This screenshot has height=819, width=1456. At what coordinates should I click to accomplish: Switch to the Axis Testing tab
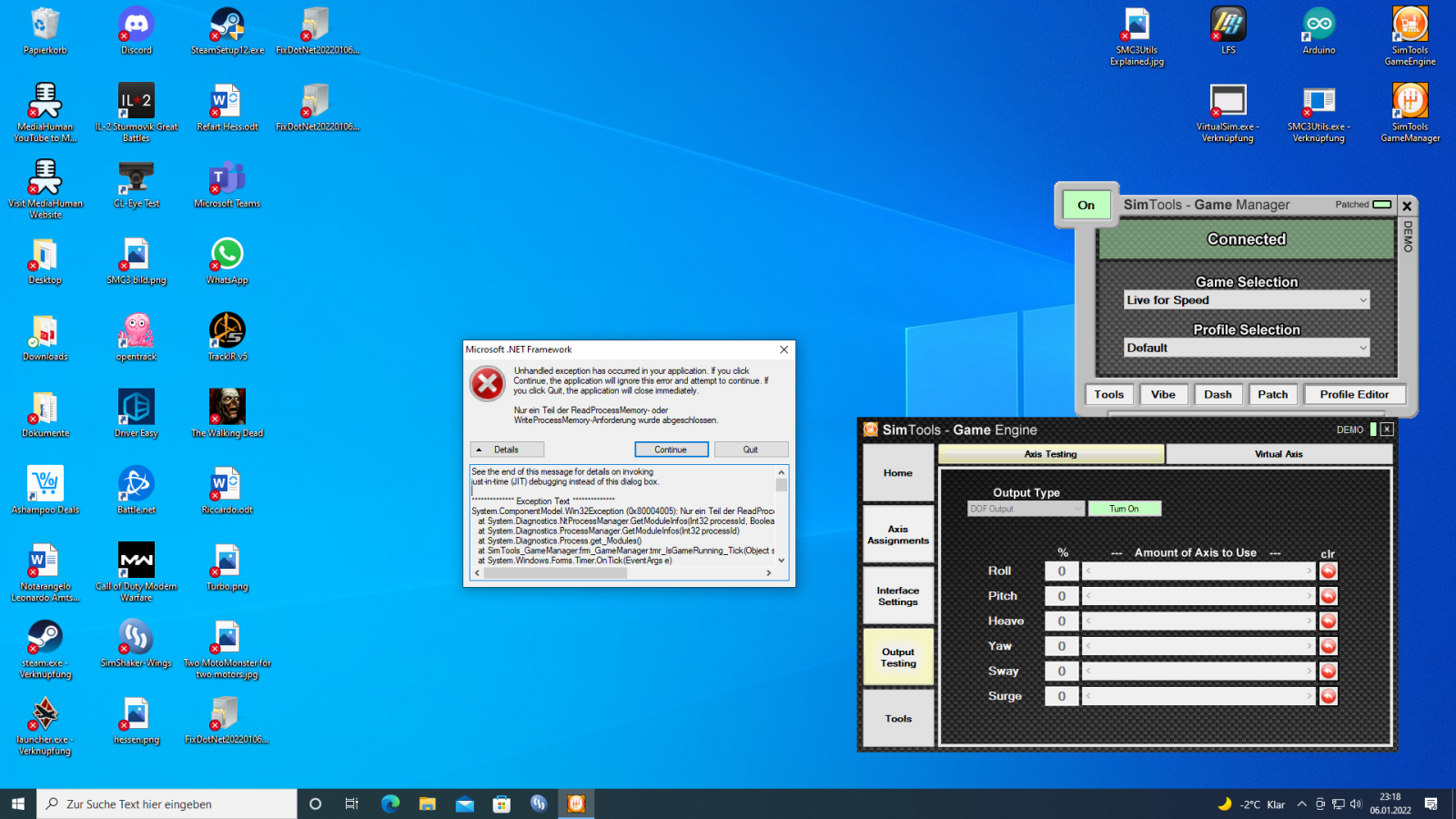click(x=1051, y=454)
